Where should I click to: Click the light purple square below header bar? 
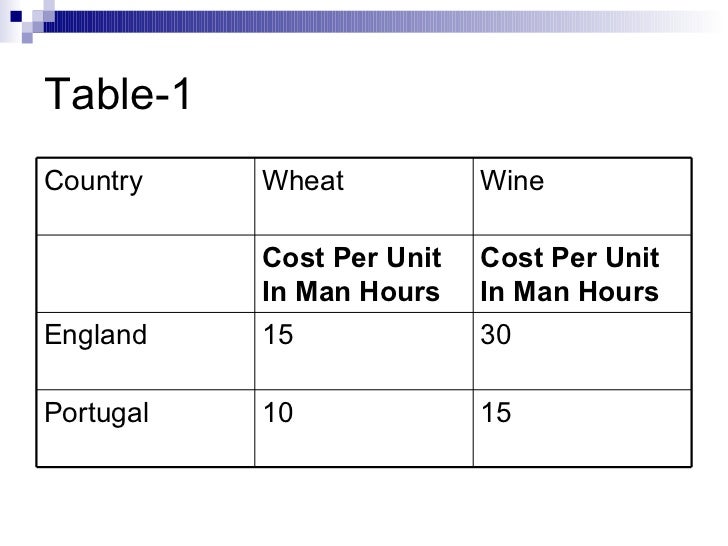pos(27,38)
